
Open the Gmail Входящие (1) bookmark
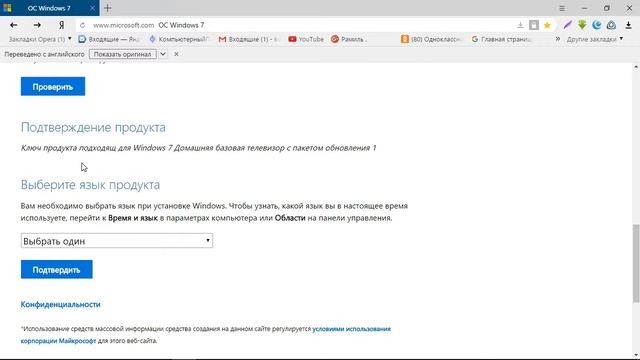click(249, 39)
